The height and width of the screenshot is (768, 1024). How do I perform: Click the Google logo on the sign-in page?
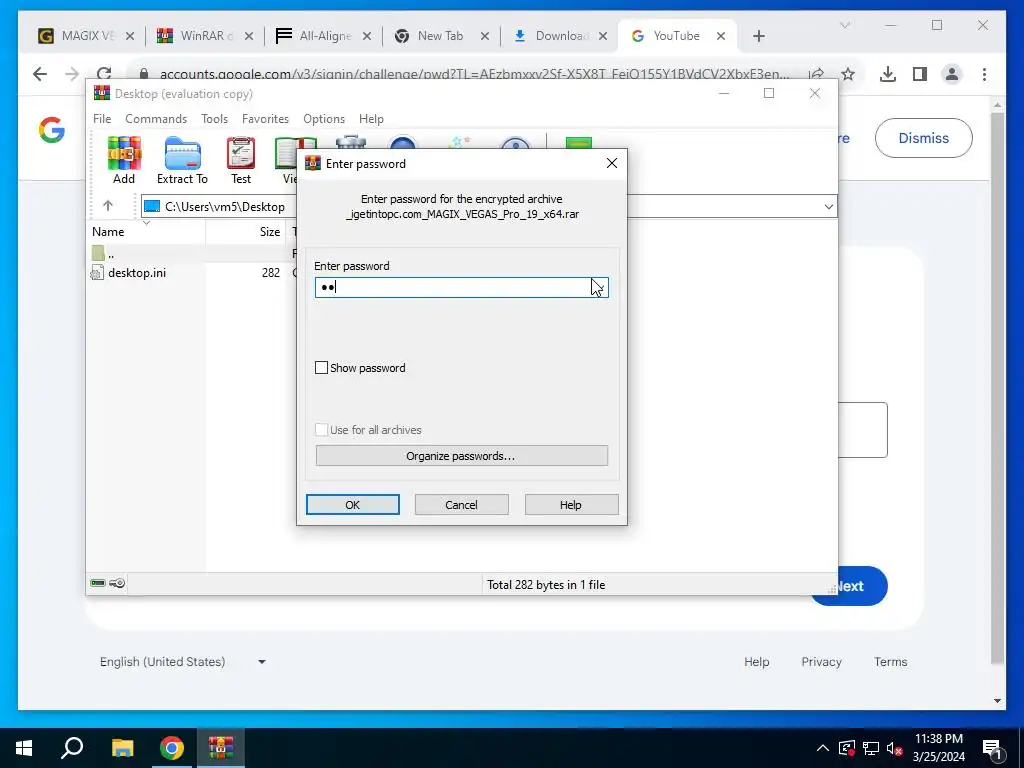click(52, 130)
